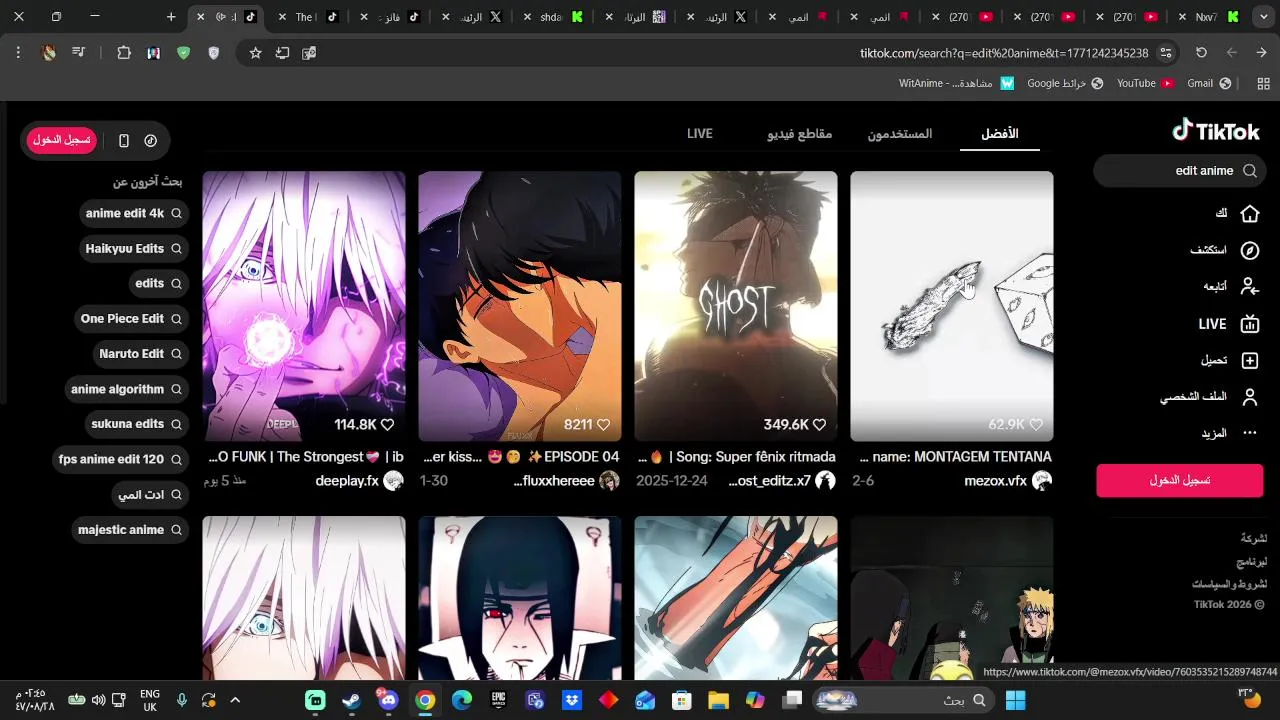Open Gmail bookmark in bookmarks bar

[x=1209, y=83]
